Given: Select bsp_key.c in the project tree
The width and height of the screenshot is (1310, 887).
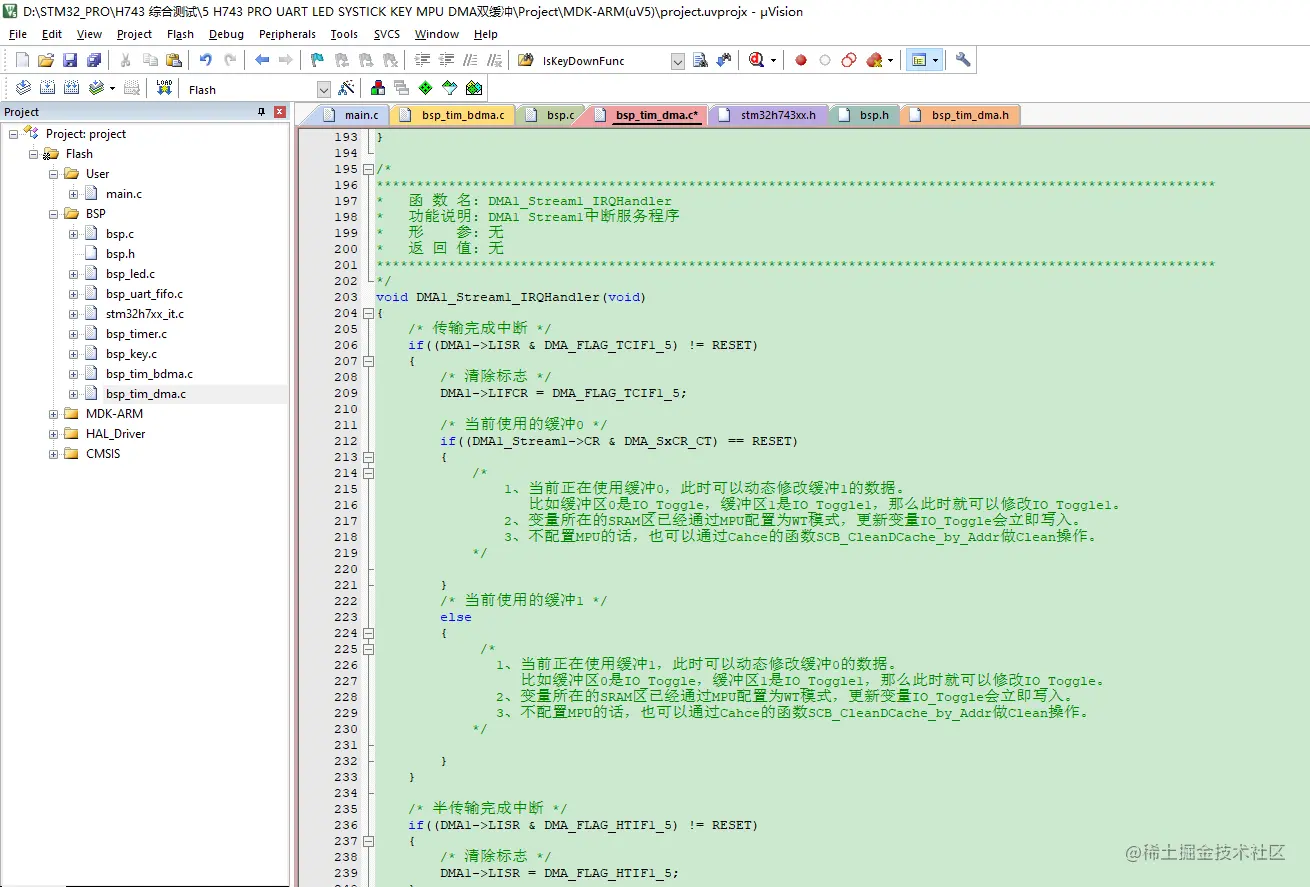Looking at the screenshot, I should (x=131, y=354).
